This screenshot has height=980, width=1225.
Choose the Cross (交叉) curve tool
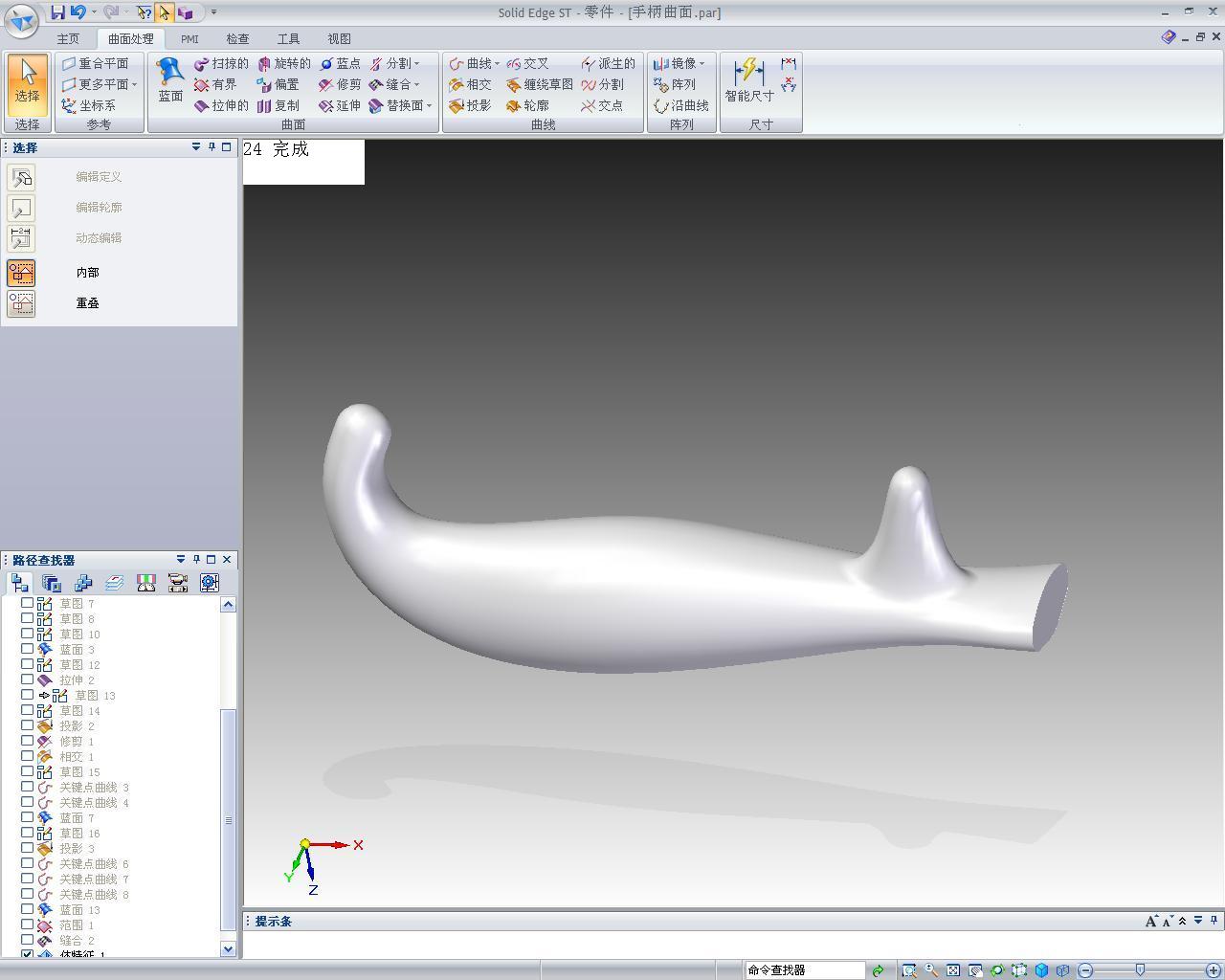[527, 63]
